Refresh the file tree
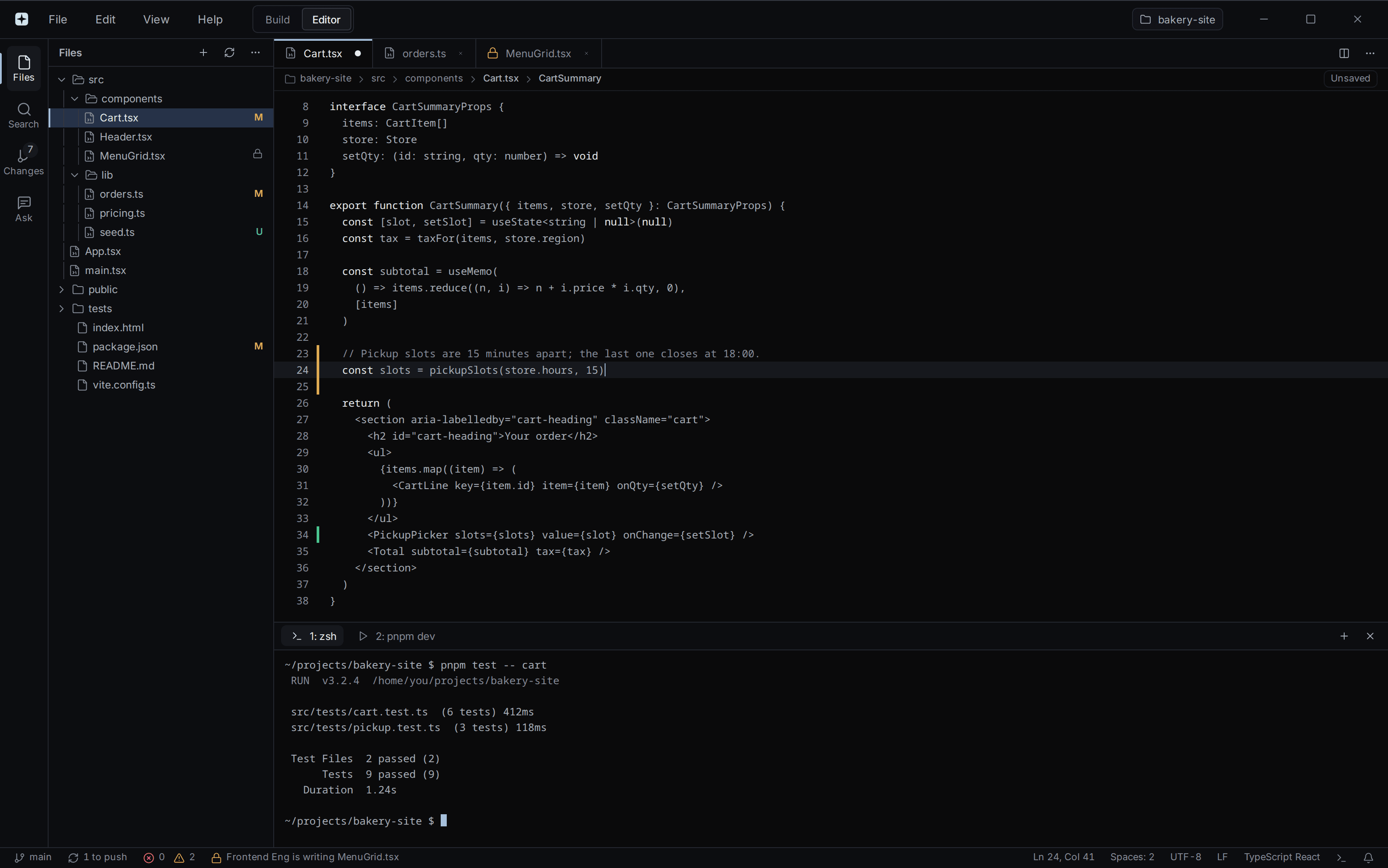Viewport: 1388px width, 868px height. 229,53
